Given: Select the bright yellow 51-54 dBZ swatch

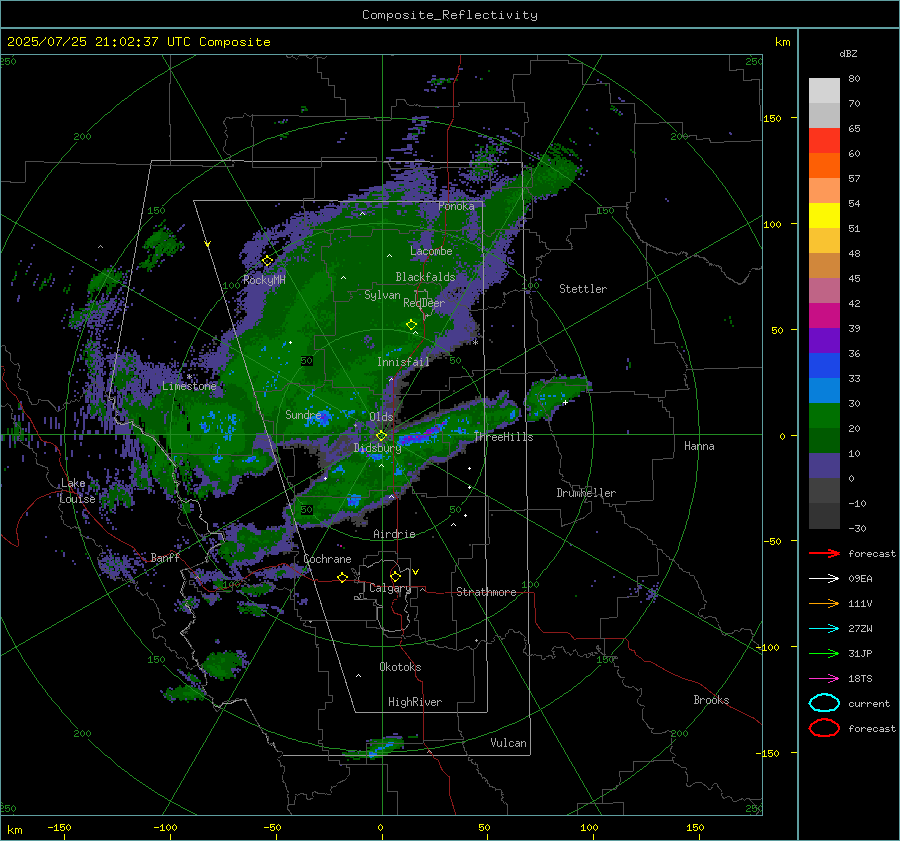Looking at the screenshot, I should coord(824,216).
